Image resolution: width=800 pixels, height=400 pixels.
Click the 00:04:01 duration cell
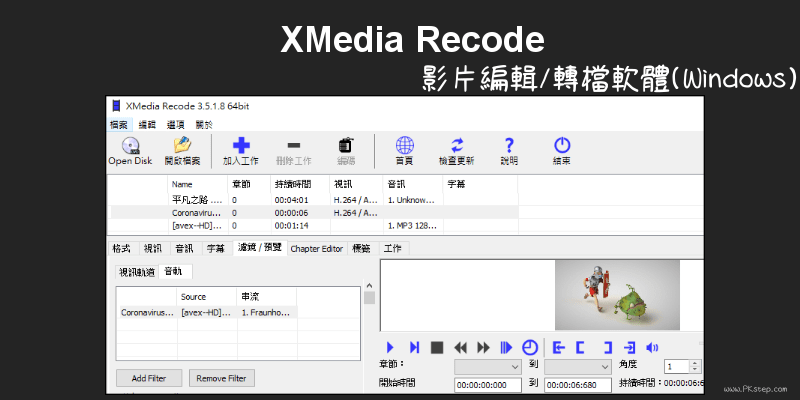[301, 200]
